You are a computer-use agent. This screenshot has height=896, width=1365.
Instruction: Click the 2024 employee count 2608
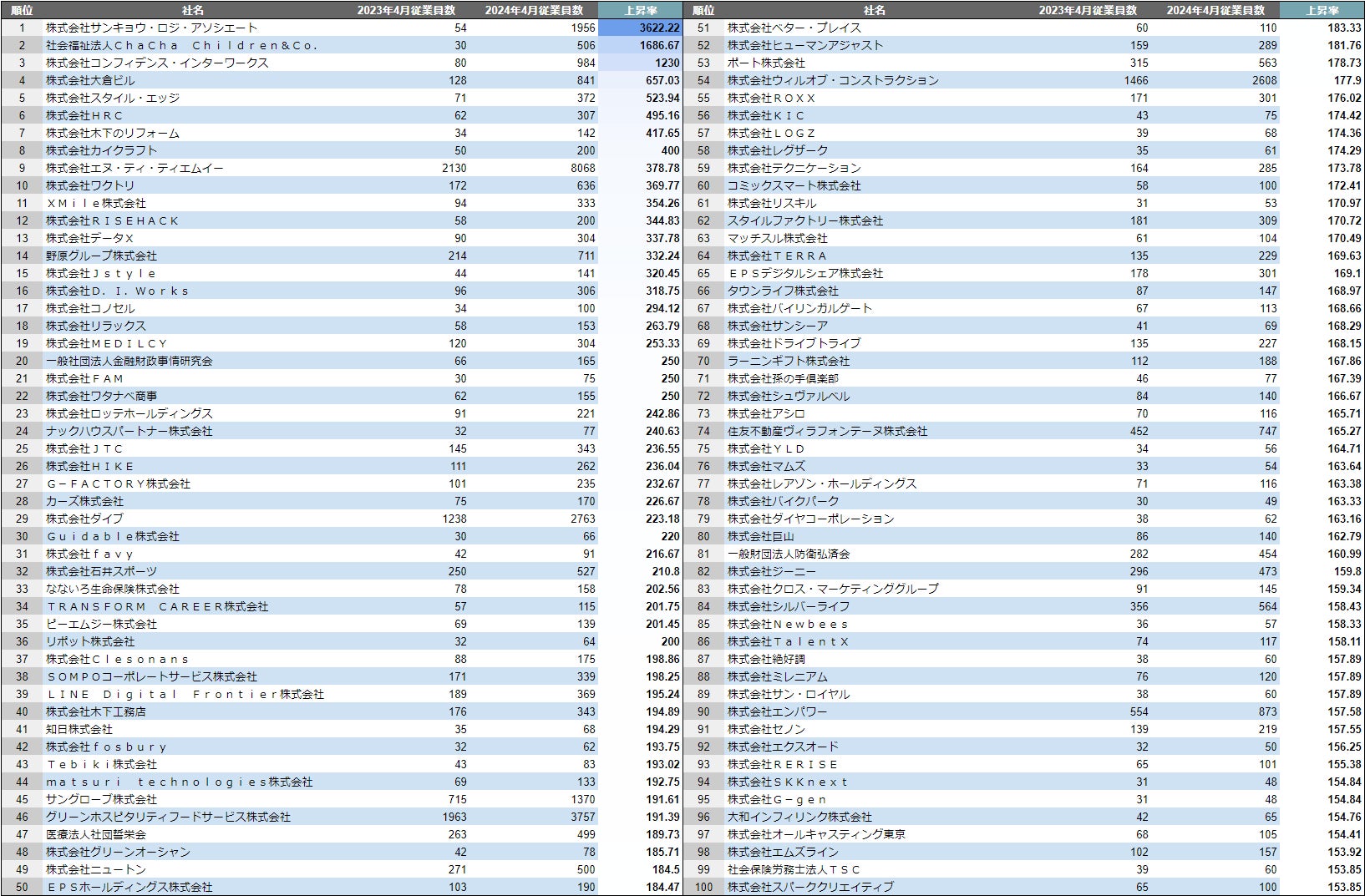coord(1265,80)
